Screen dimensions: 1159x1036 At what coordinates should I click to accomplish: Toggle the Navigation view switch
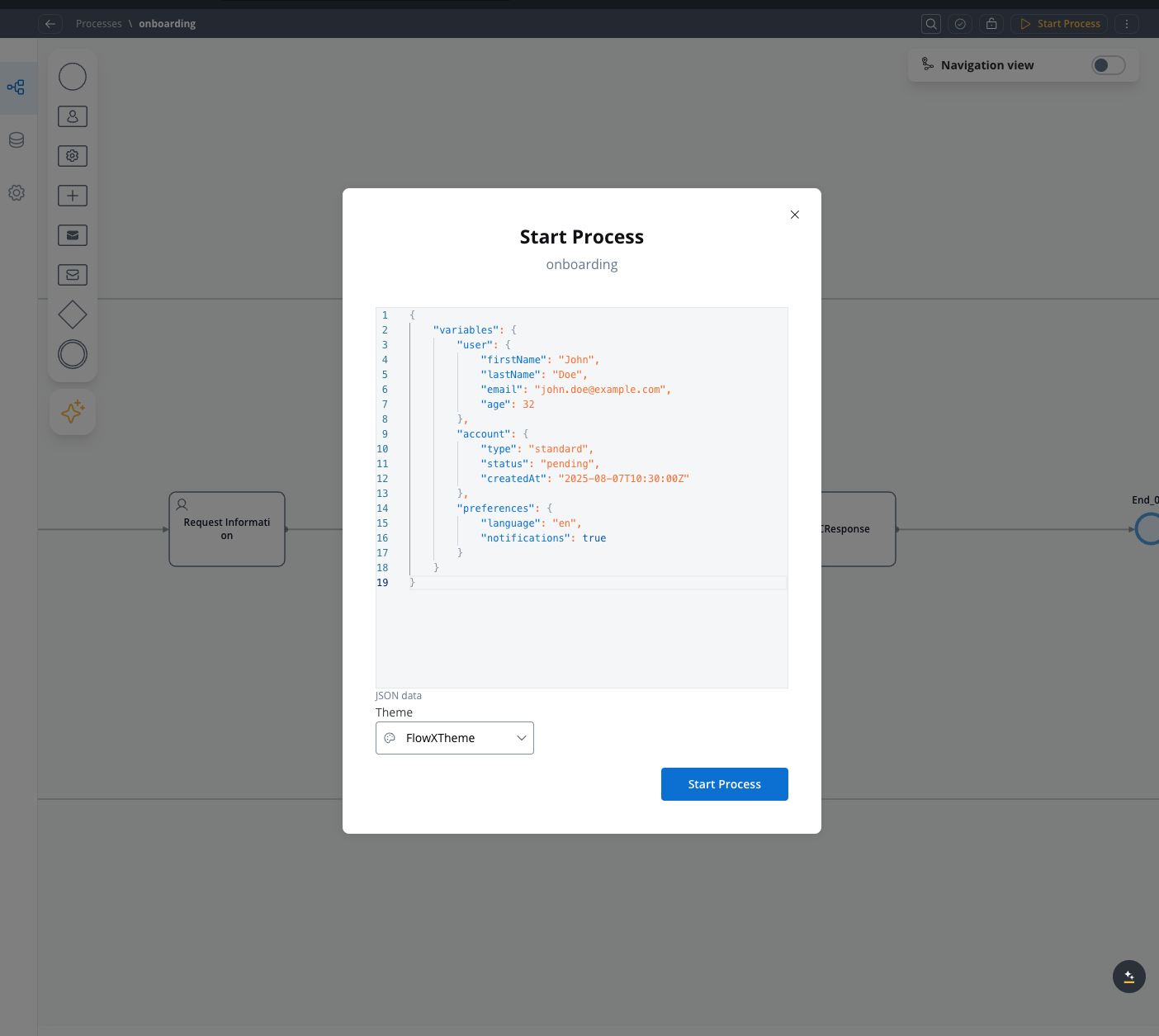coord(1108,65)
